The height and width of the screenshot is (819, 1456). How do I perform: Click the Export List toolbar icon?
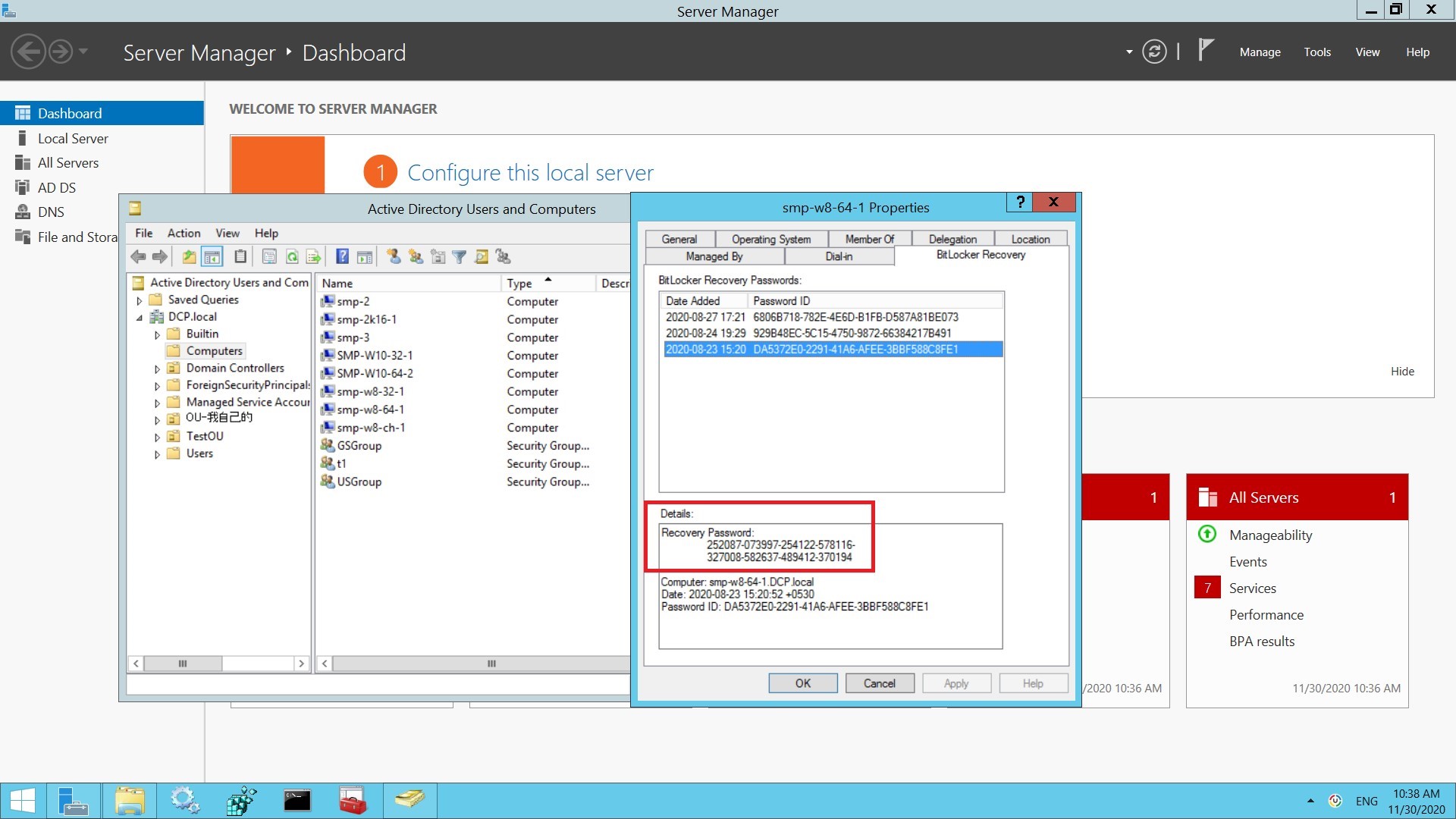coord(313,257)
